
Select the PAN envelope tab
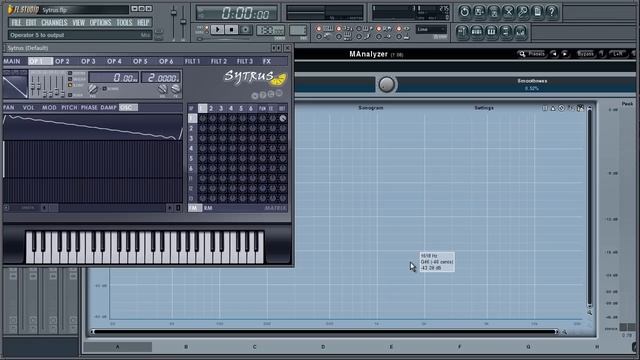coord(9,108)
